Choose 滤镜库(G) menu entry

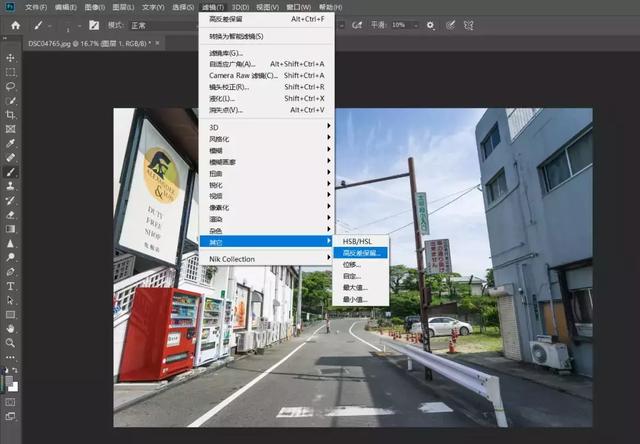coord(267,53)
